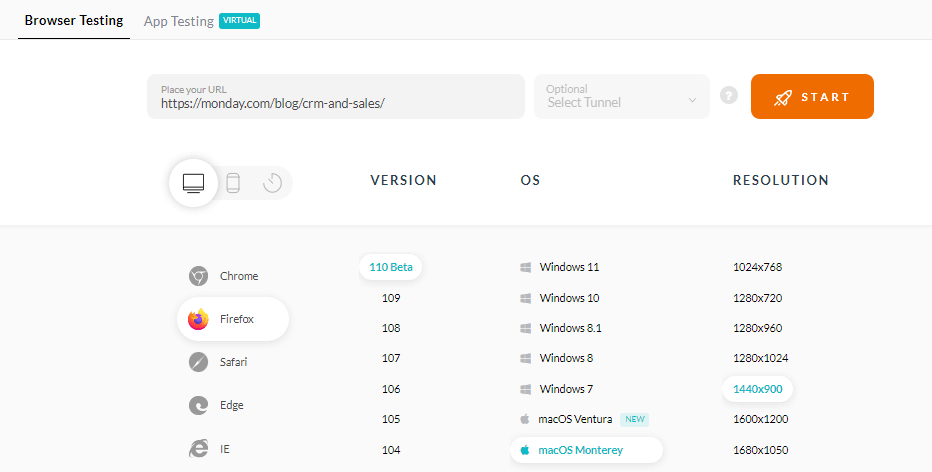Choose macOS Ventura operating system
This screenshot has height=472, width=932.
click(x=575, y=419)
